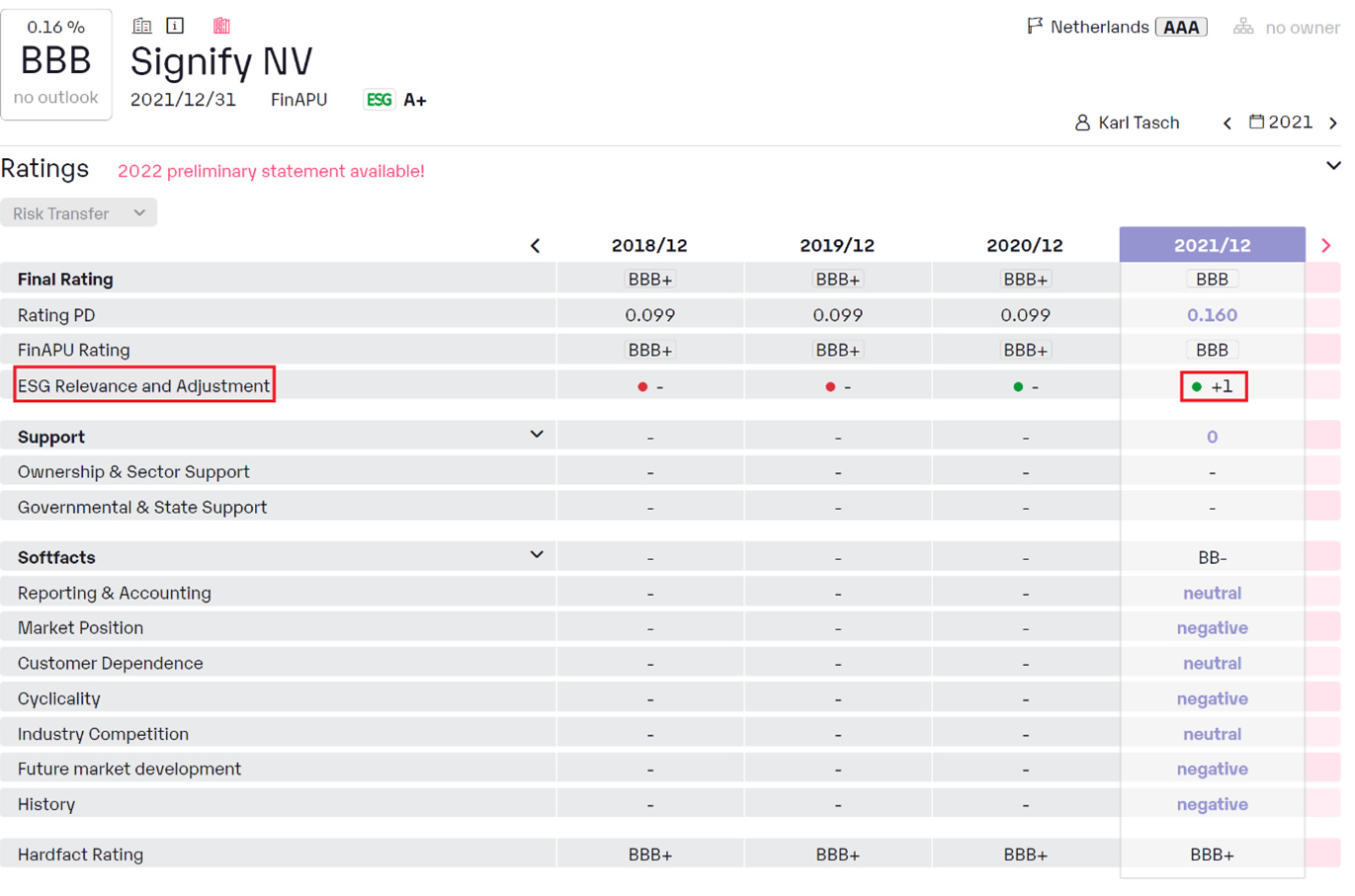The image size is (1355, 896).
Task: Click Final Rating BBB+ badge for 2020/12
Action: pos(1025,280)
